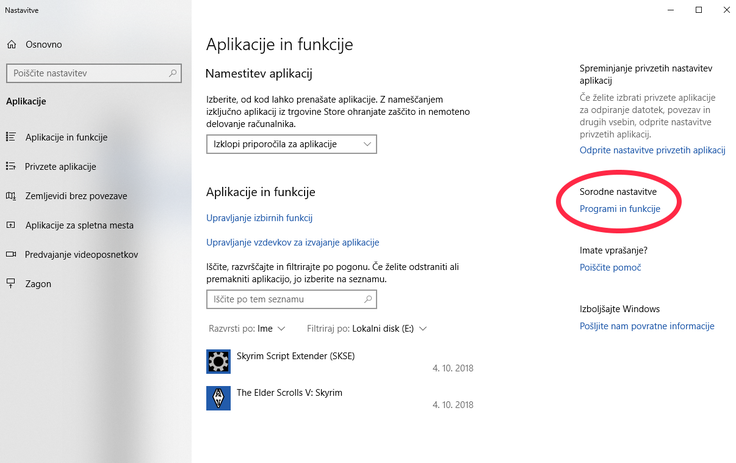
Task: Select Zagon in the sidebar menu
Action: coord(38,284)
